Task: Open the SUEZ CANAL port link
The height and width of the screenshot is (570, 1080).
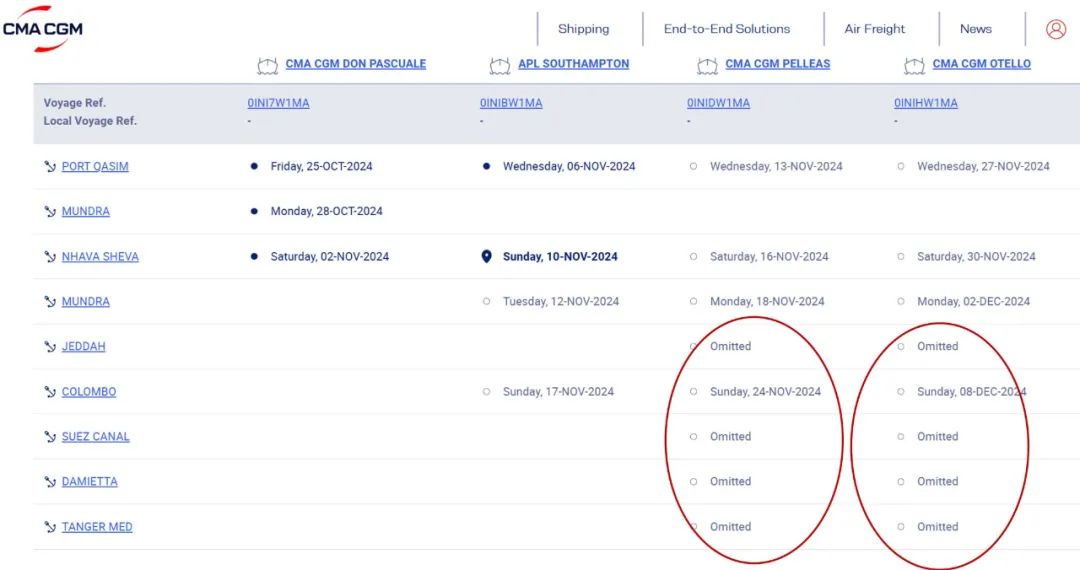Action: pyautogui.click(x=96, y=437)
